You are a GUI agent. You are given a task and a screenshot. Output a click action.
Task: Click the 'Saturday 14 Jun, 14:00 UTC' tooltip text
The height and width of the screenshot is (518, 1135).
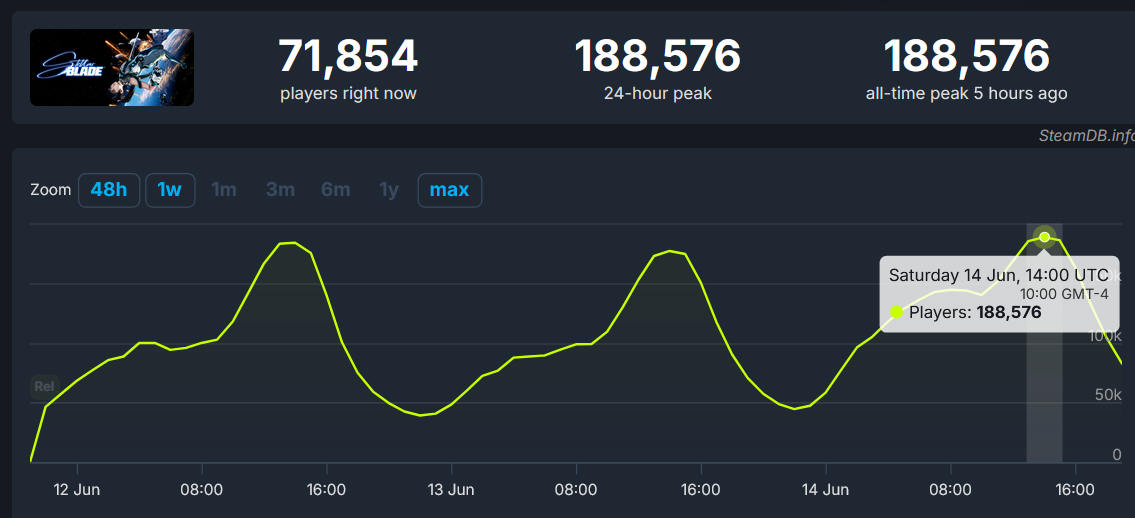click(x=998, y=275)
